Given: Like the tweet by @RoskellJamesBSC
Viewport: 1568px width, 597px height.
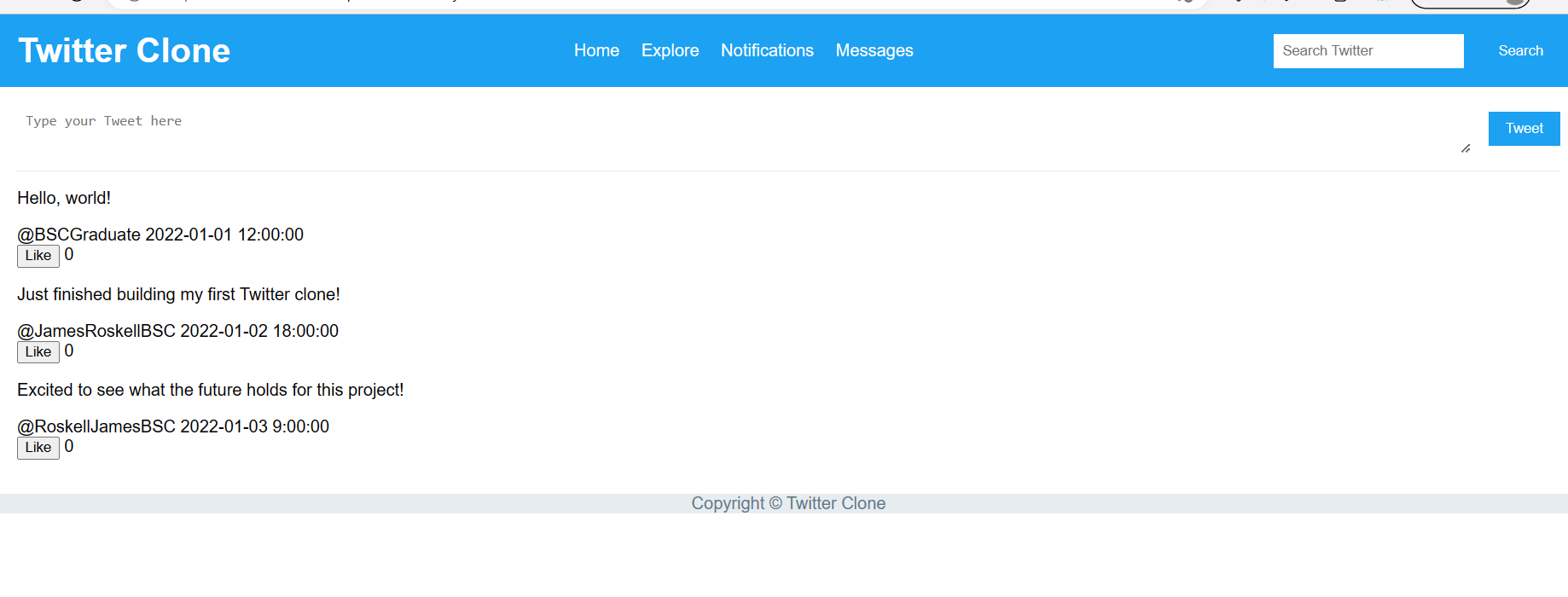Looking at the screenshot, I should coord(38,448).
